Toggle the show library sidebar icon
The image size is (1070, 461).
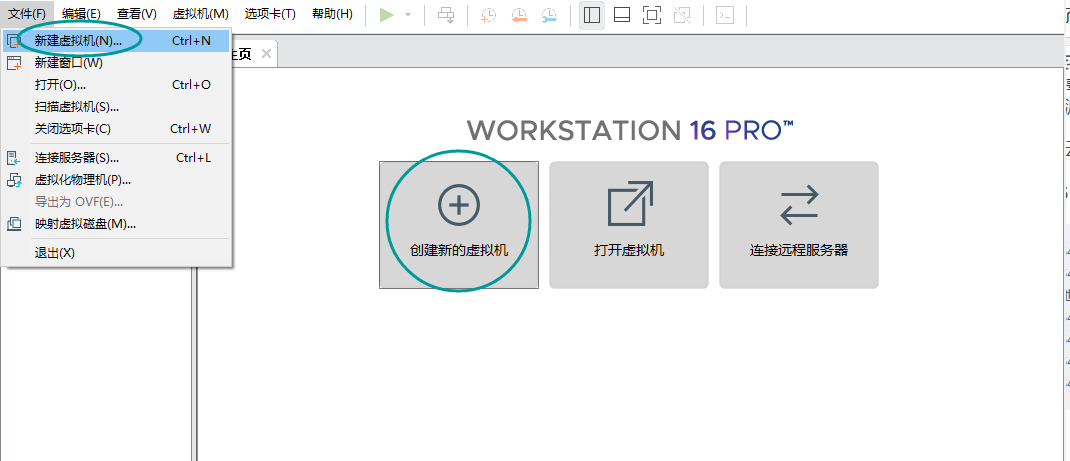[x=592, y=15]
